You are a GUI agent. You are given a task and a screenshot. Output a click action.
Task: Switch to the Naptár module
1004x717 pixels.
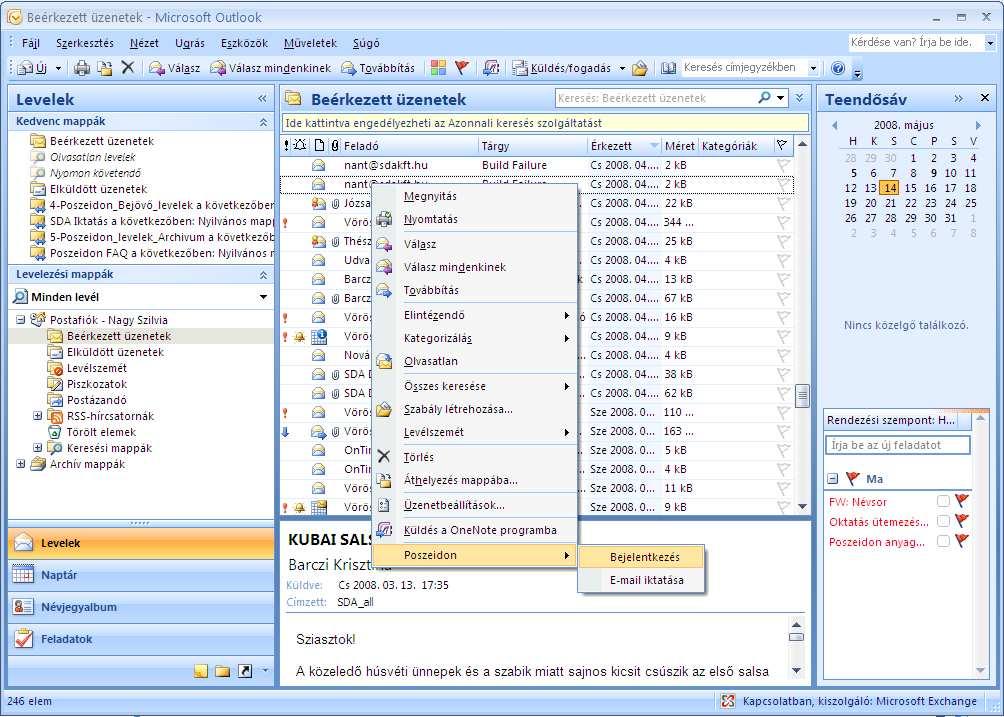tap(141, 575)
